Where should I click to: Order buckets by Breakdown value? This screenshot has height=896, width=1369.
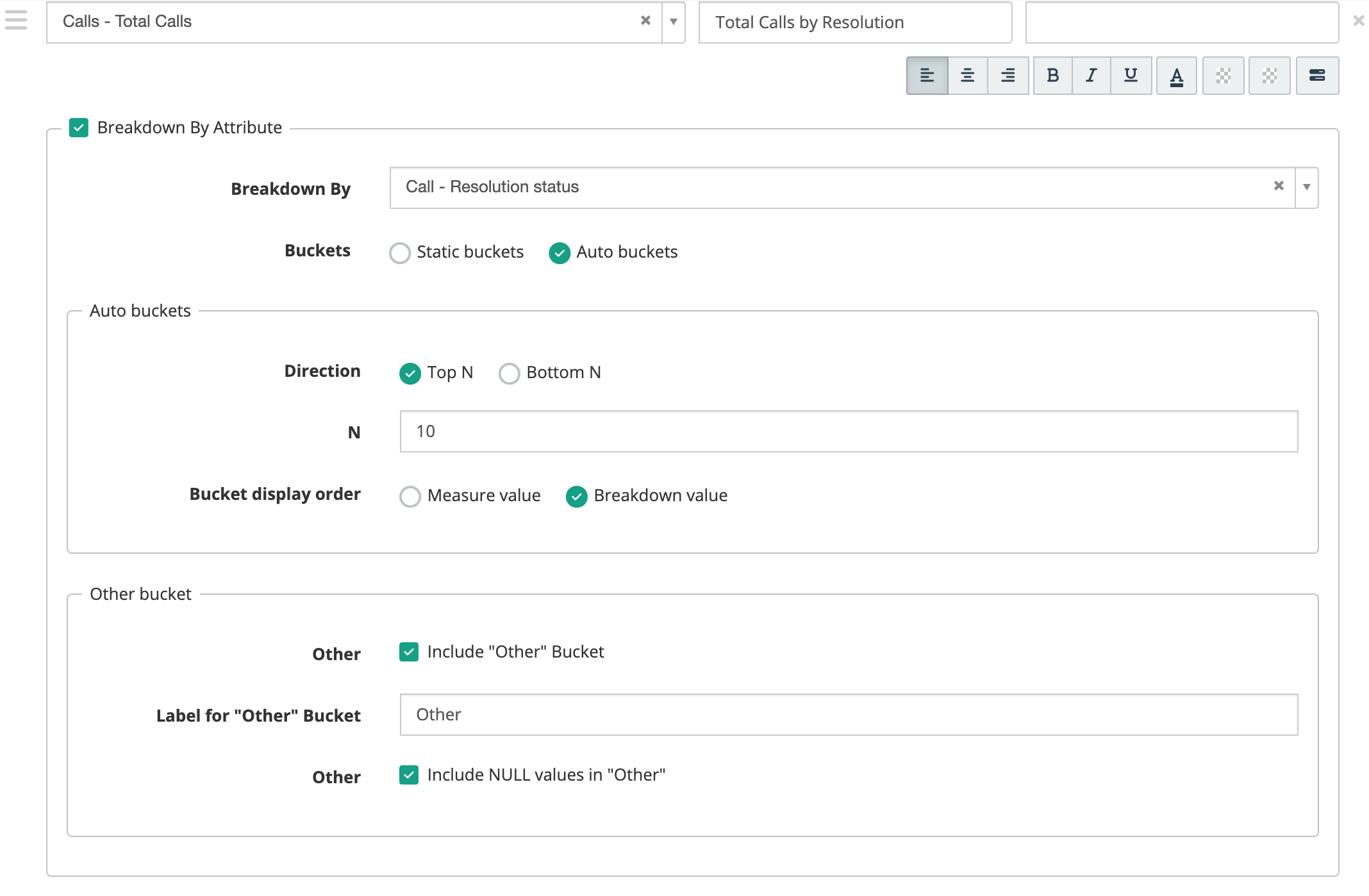(x=577, y=496)
